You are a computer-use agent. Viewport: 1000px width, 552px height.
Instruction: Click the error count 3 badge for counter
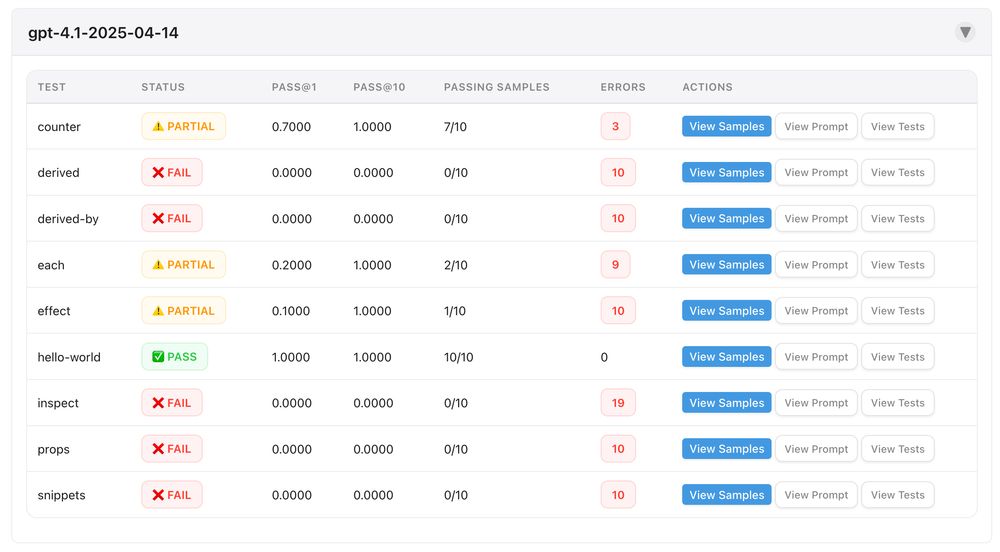[x=615, y=126]
